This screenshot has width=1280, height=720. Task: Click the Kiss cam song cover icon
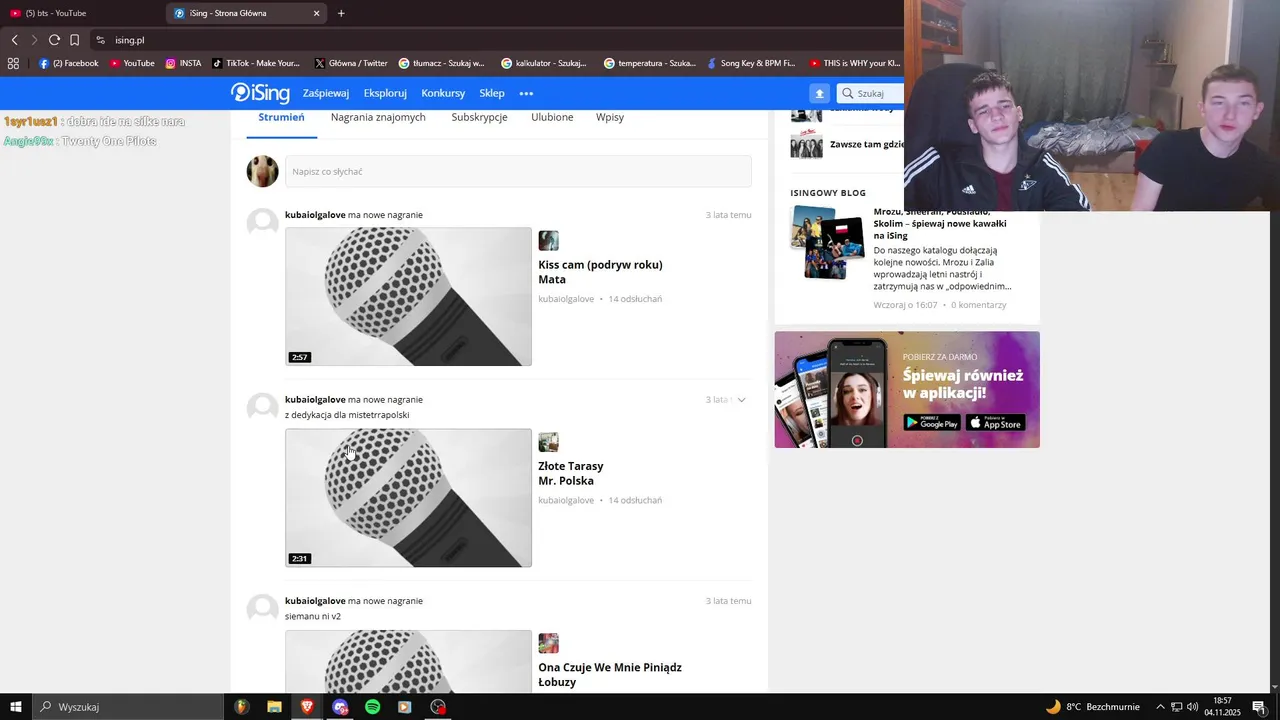pyautogui.click(x=548, y=240)
